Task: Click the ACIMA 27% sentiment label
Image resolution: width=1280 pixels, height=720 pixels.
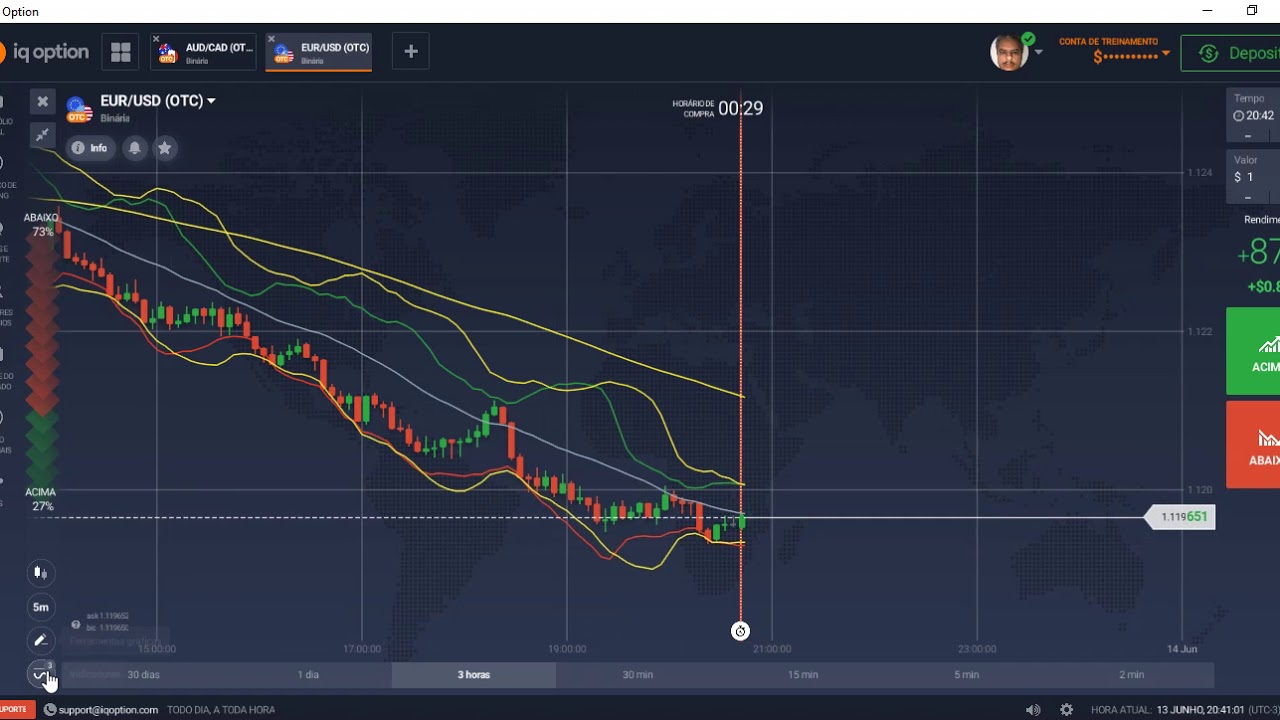Action: coord(41,499)
